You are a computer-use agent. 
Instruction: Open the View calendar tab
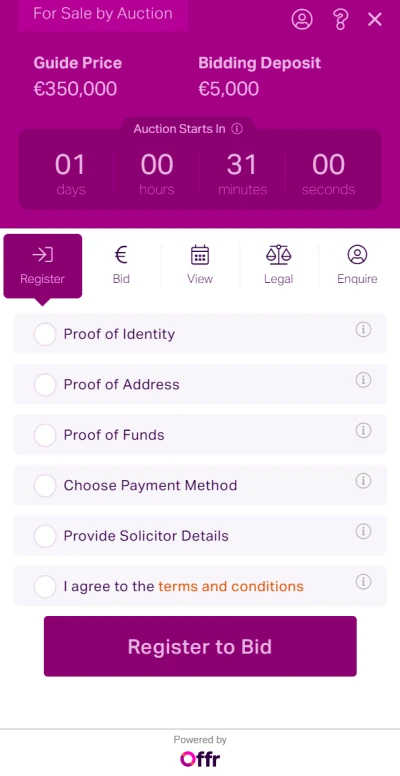click(x=200, y=266)
